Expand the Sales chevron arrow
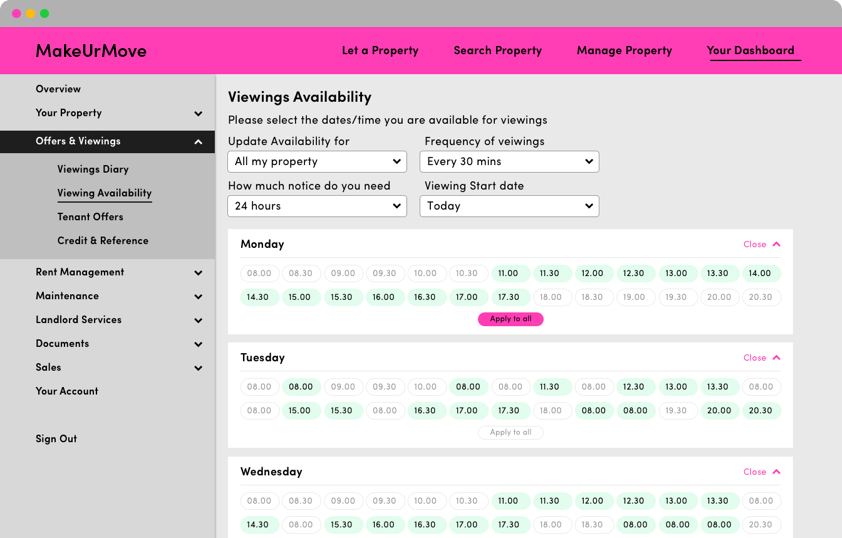The height and width of the screenshot is (538, 842). pyautogui.click(x=198, y=369)
